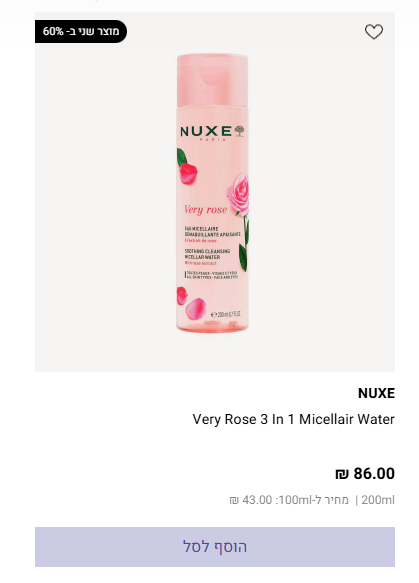This screenshot has width=419, height=583.
Task: Click the 200ml size label below price
Action: pos(378,500)
